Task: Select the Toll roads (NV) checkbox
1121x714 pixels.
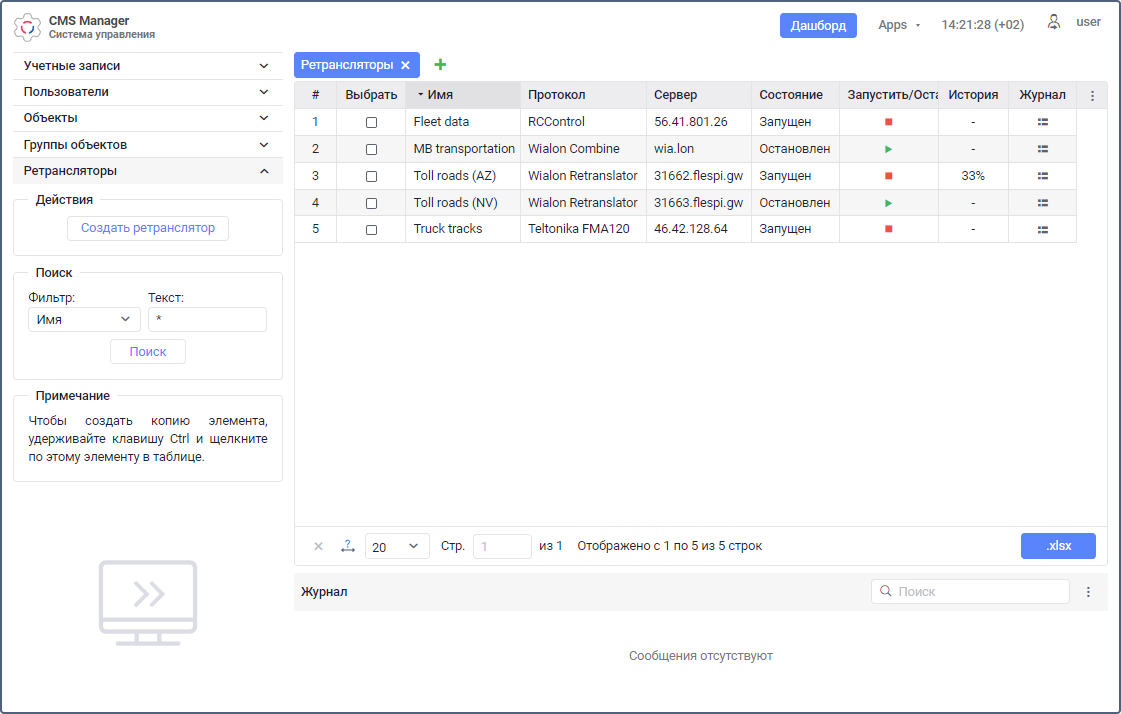Action: [371, 203]
